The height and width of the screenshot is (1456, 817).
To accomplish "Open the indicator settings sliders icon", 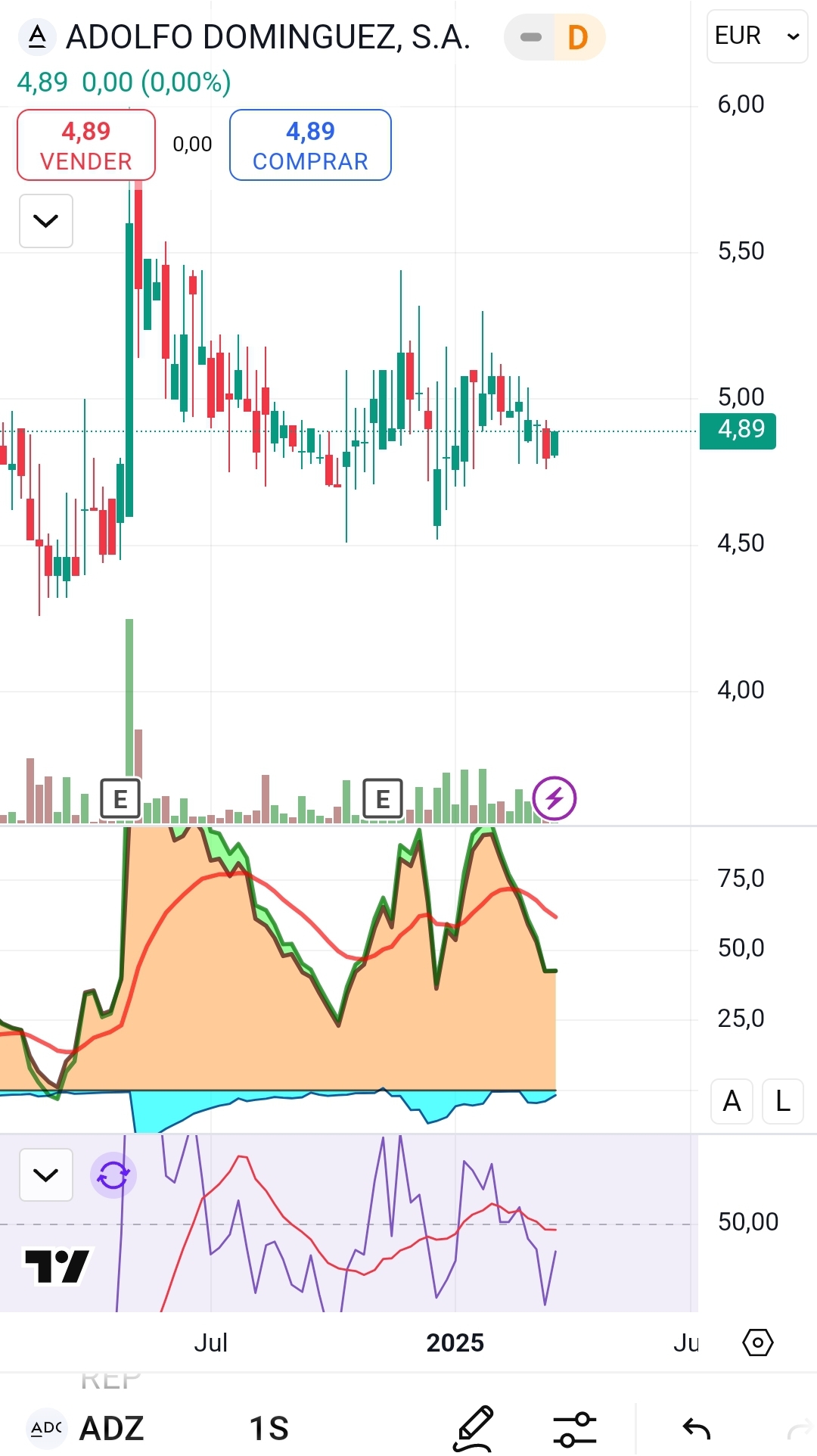I will [x=575, y=1429].
